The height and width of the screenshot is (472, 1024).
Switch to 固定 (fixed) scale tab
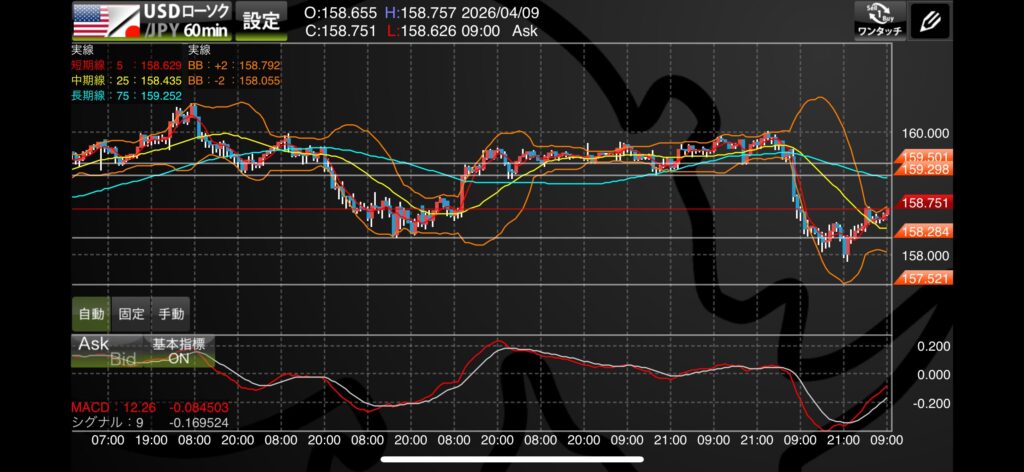click(130, 313)
